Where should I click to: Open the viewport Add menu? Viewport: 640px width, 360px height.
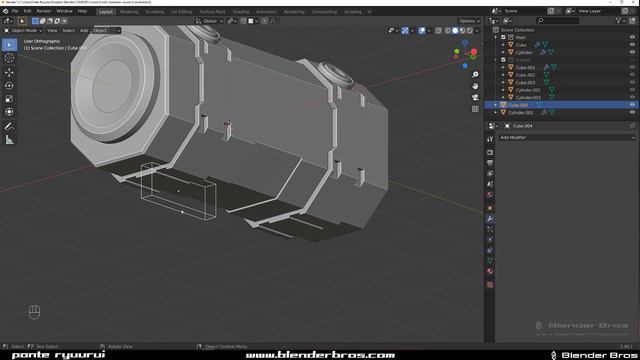[84, 31]
